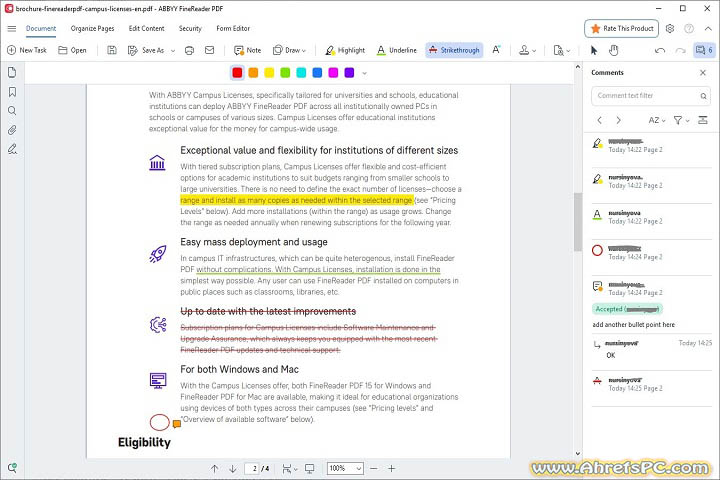Open the Search panel in sidebar
720x480 pixels.
12,111
